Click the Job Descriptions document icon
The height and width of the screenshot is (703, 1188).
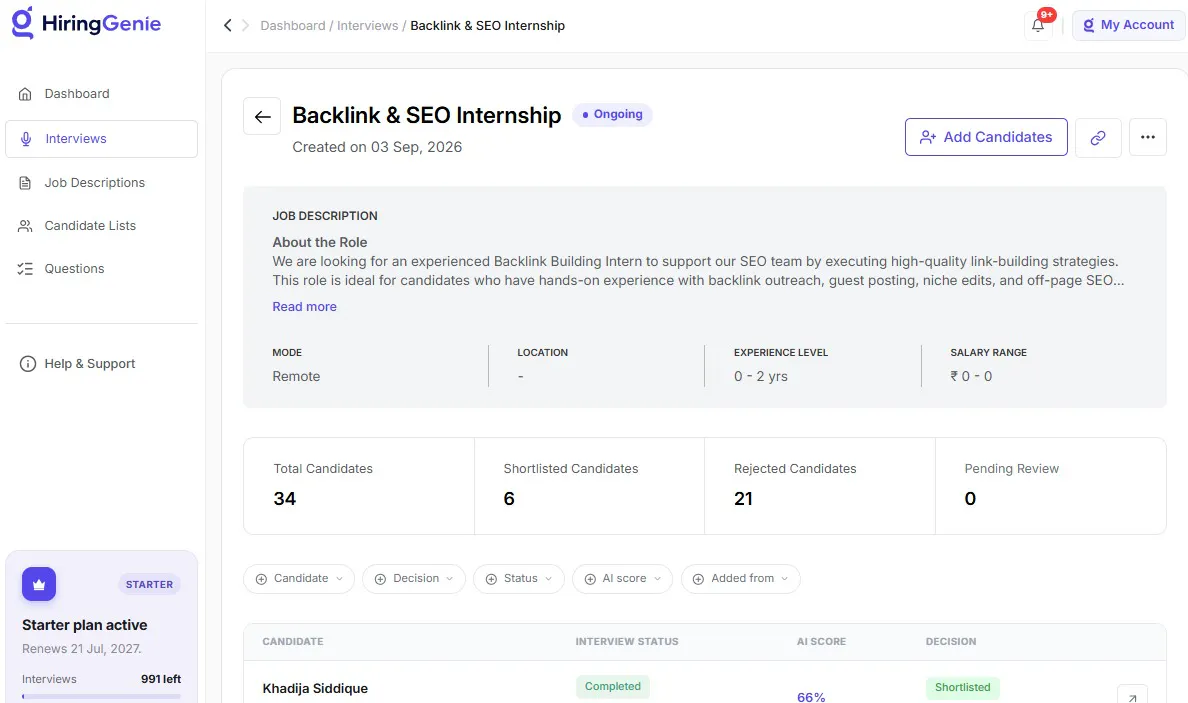25,183
